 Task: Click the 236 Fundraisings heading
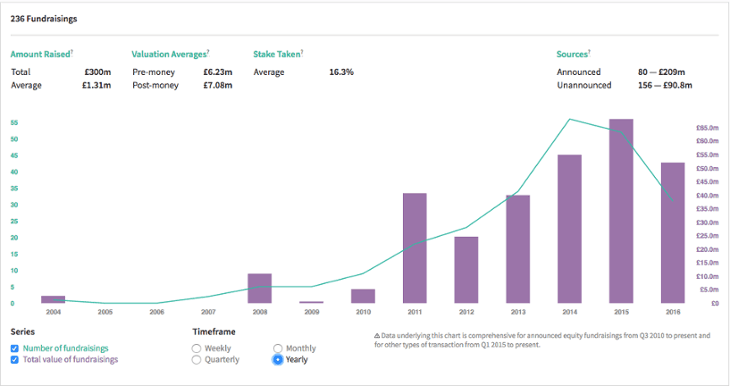pyautogui.click(x=44, y=19)
